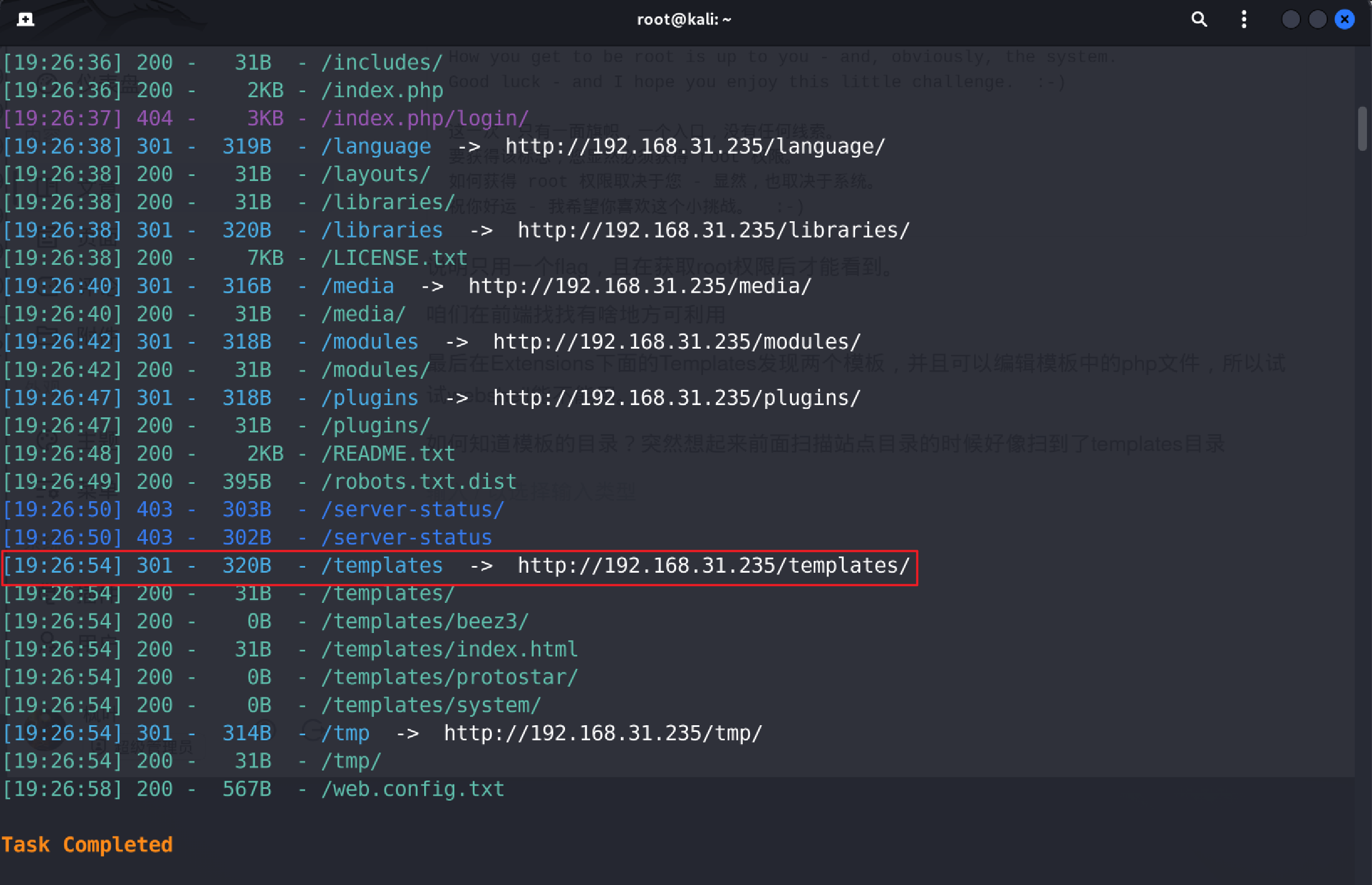1372x885 pixels.
Task: Click the /templates/ path sized 31B
Action: point(388,594)
